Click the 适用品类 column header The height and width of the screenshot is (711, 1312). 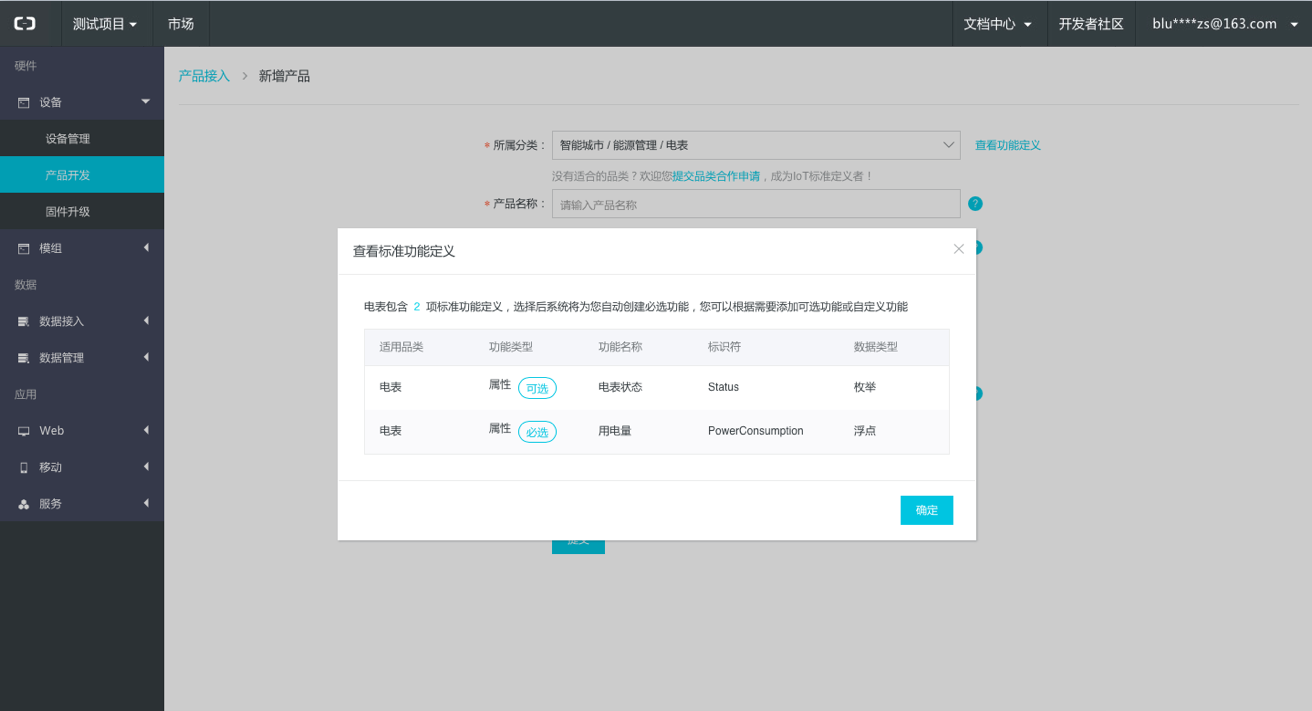pos(401,347)
